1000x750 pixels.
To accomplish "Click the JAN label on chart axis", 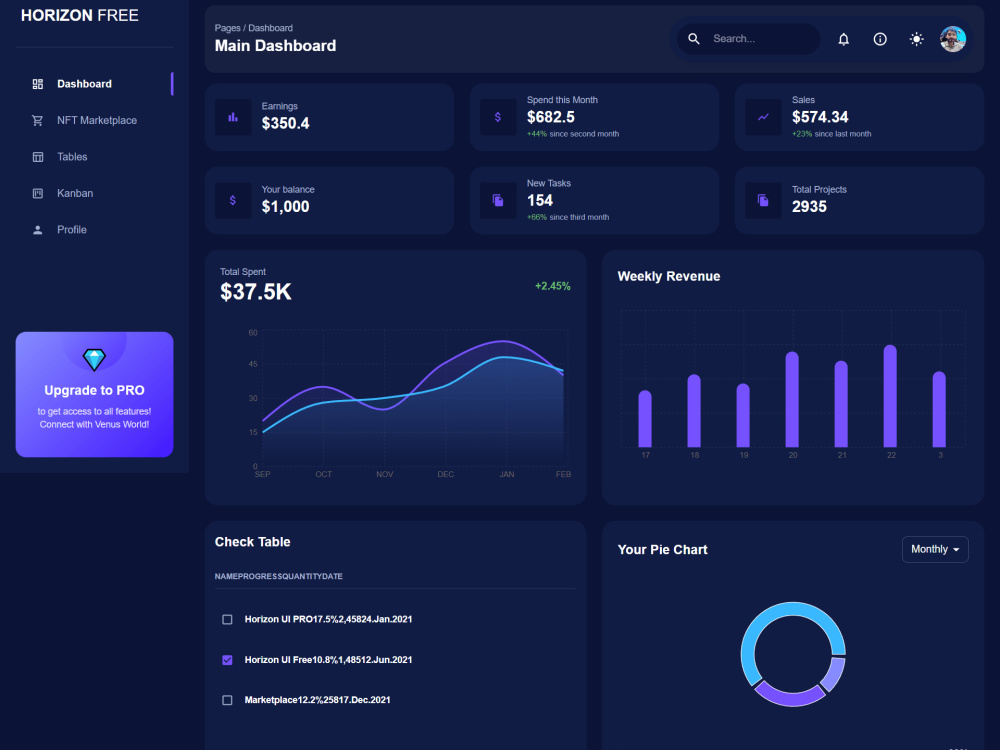I will 507,474.
